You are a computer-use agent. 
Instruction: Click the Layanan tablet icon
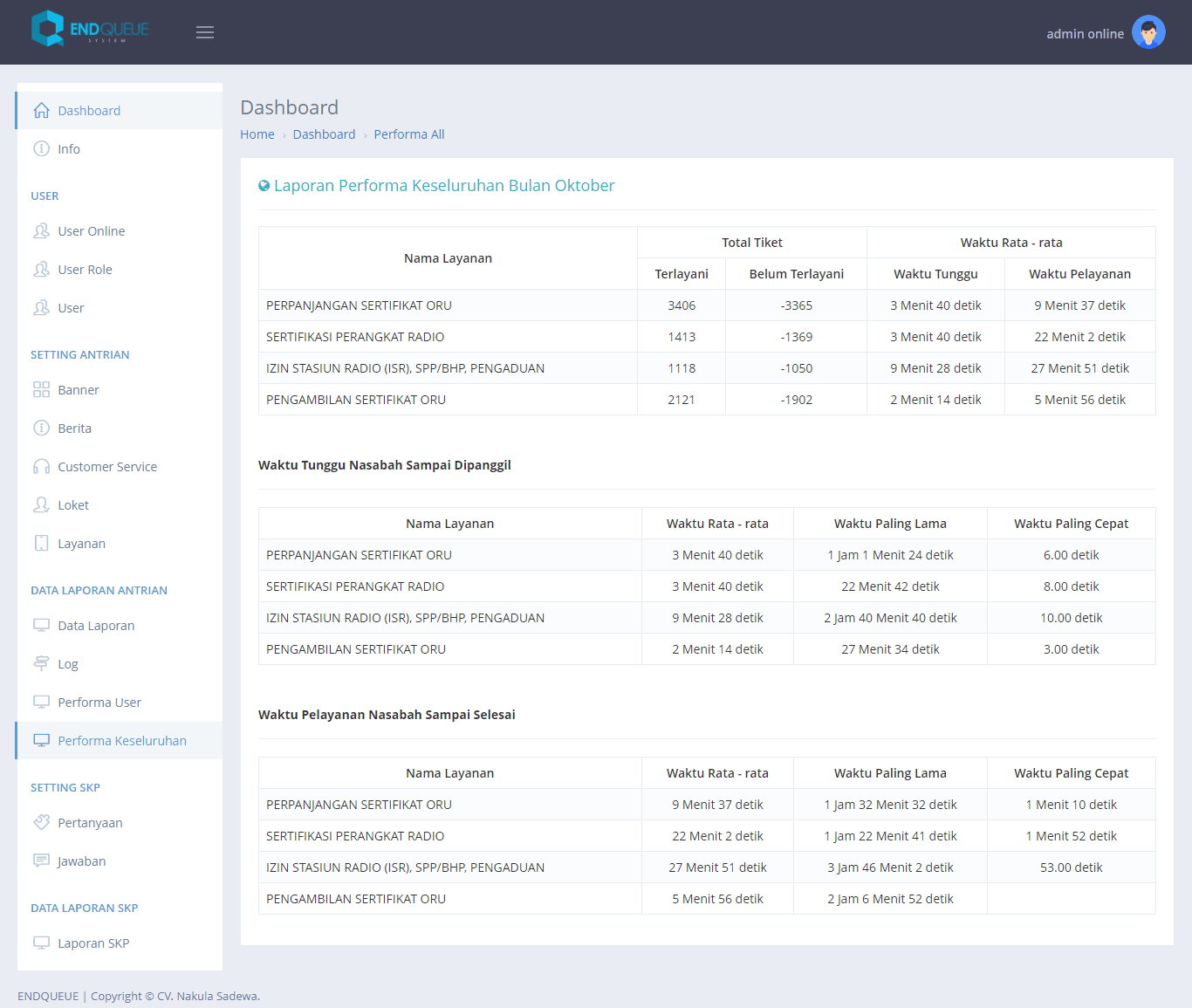41,544
